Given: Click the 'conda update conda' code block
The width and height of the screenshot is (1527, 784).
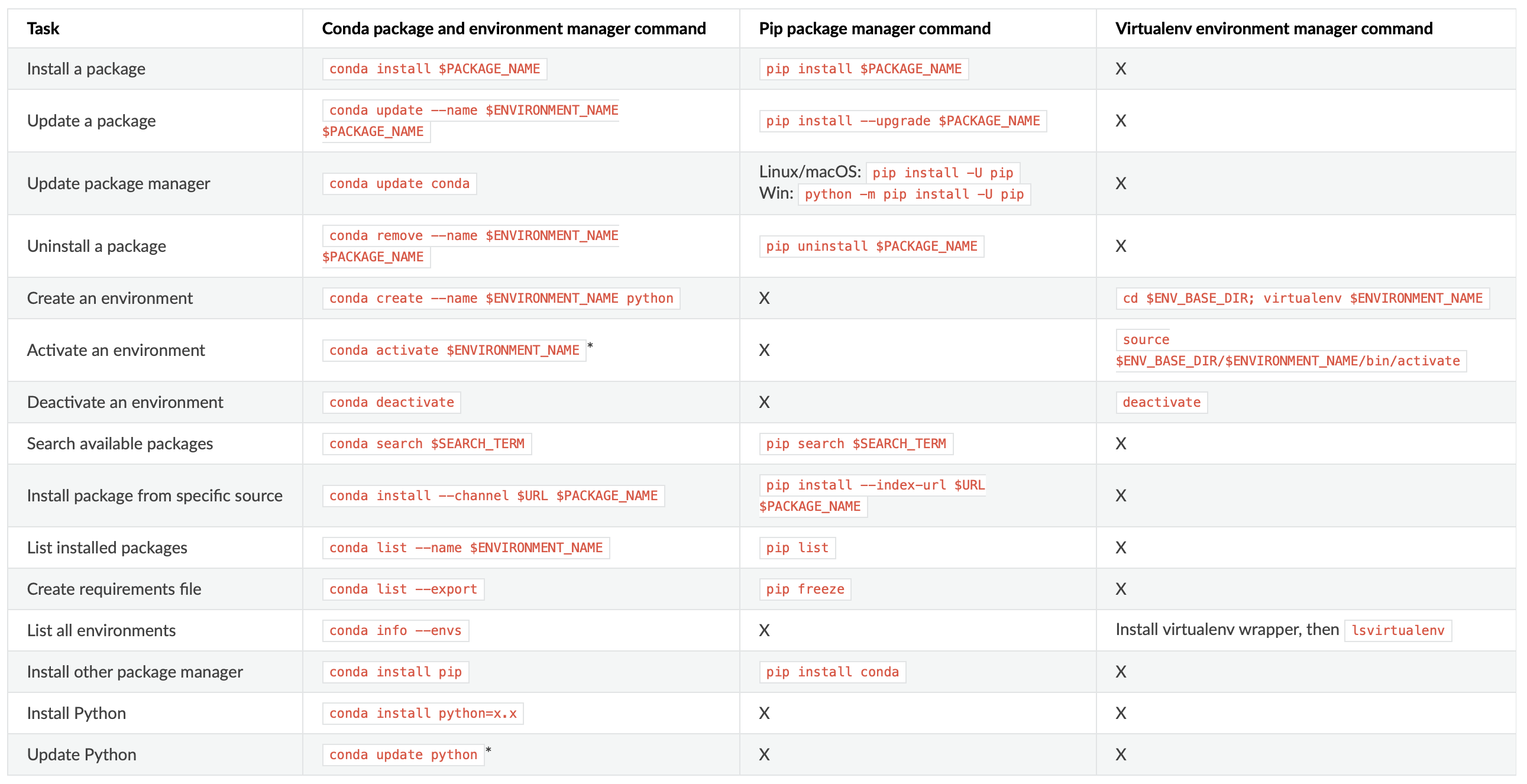Looking at the screenshot, I should point(399,184).
